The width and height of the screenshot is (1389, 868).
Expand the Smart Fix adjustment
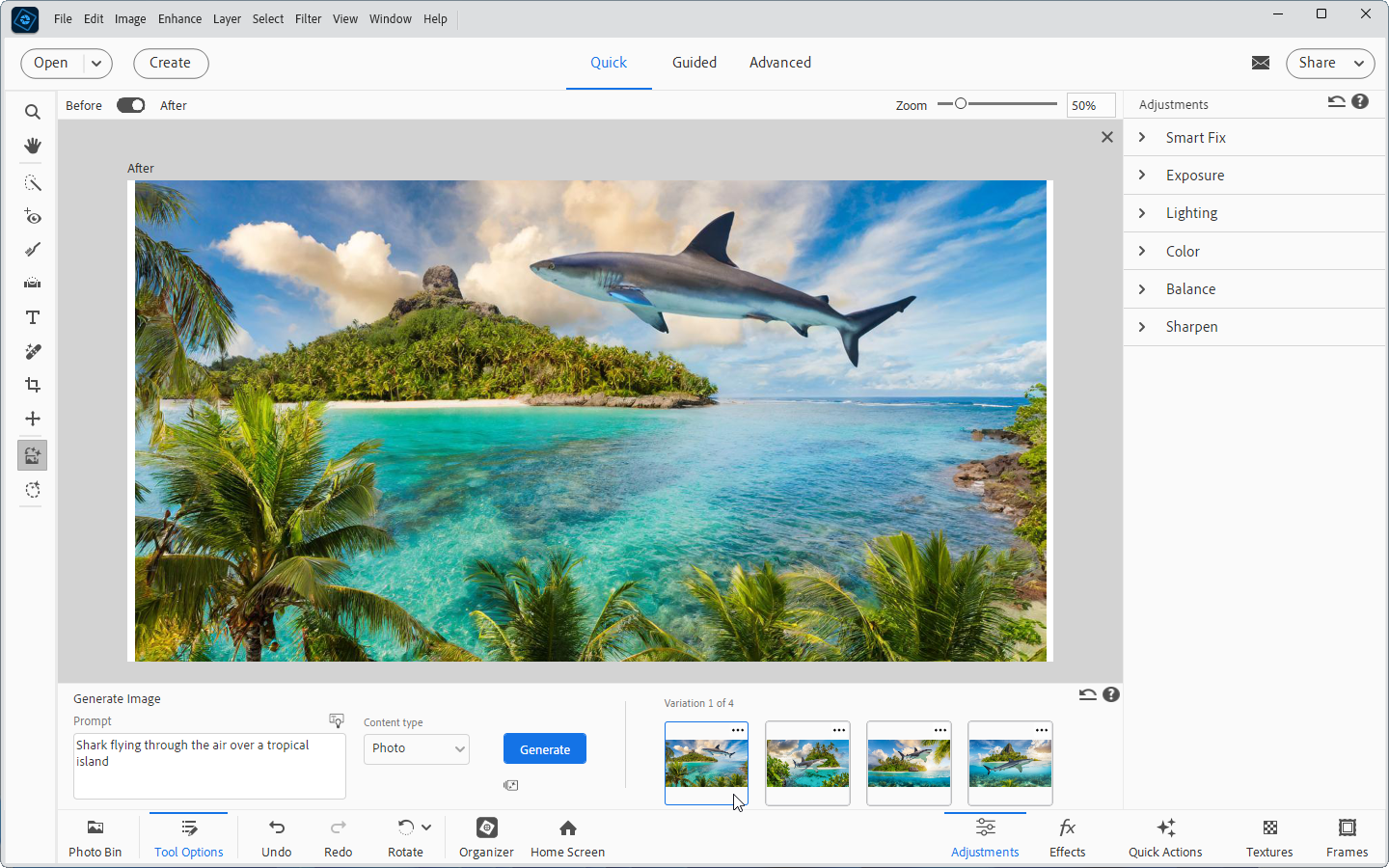point(1195,138)
